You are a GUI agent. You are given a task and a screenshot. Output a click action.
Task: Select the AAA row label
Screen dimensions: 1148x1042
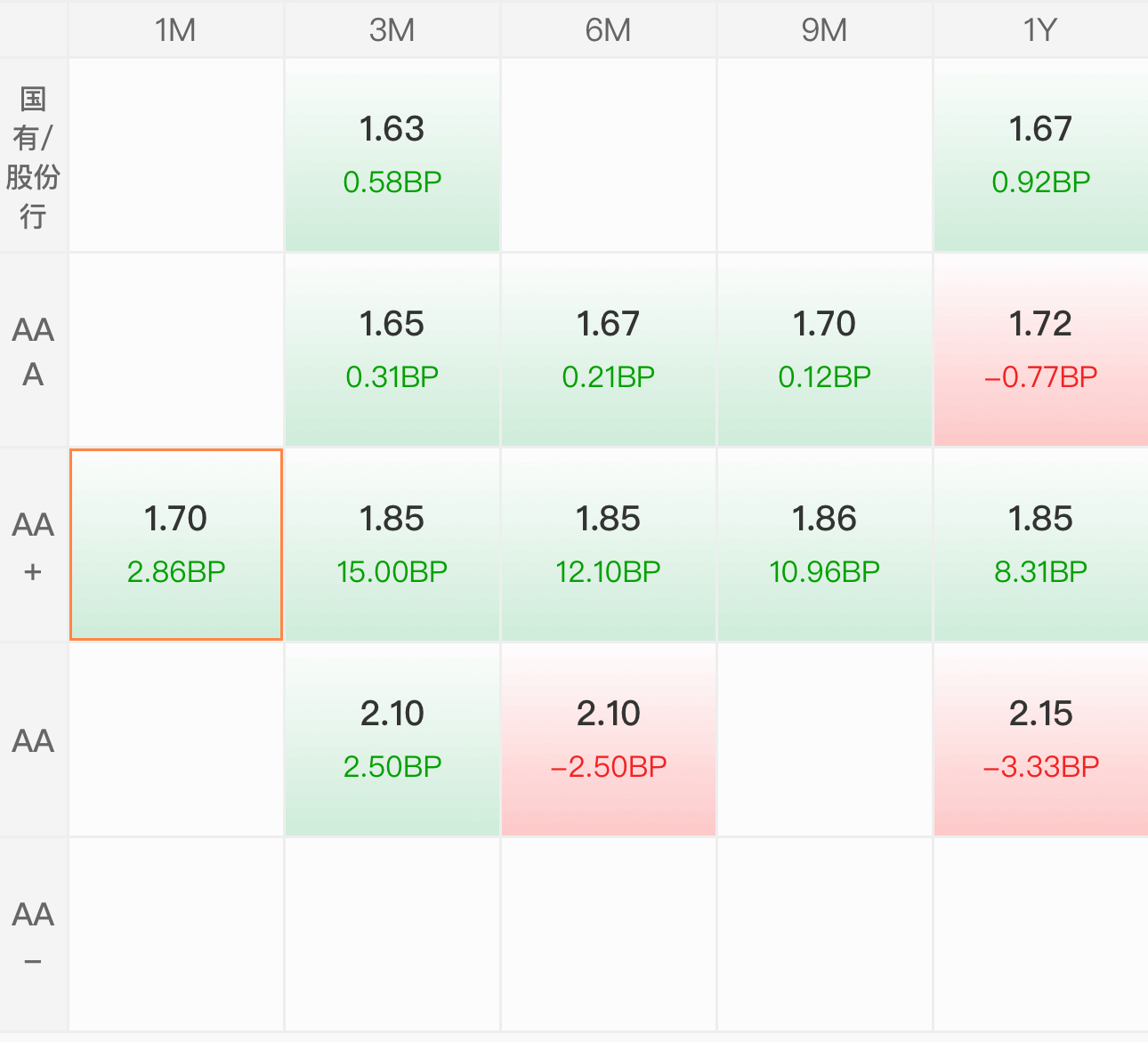coord(33,351)
